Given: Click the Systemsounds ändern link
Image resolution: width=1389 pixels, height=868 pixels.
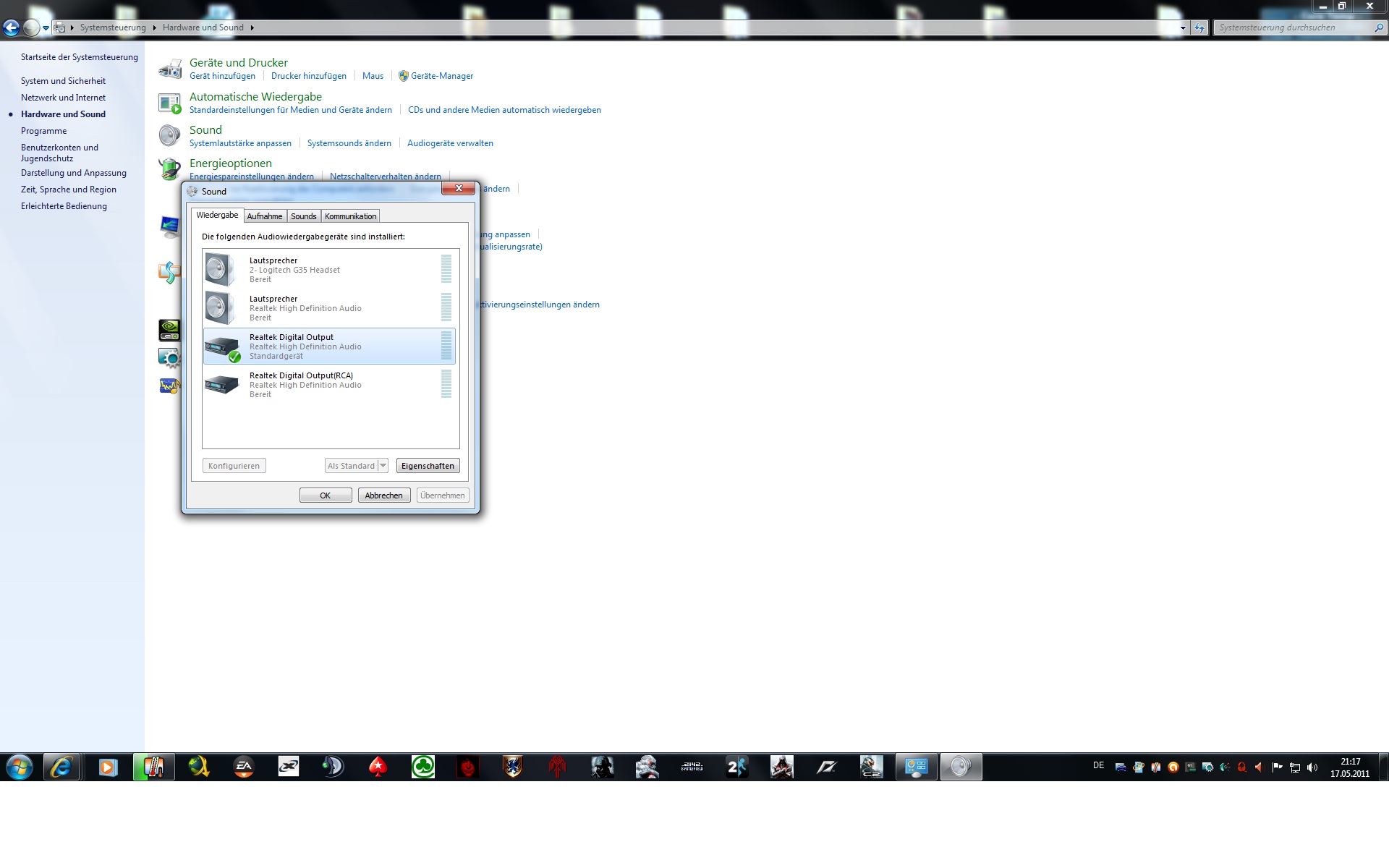Looking at the screenshot, I should click(349, 143).
